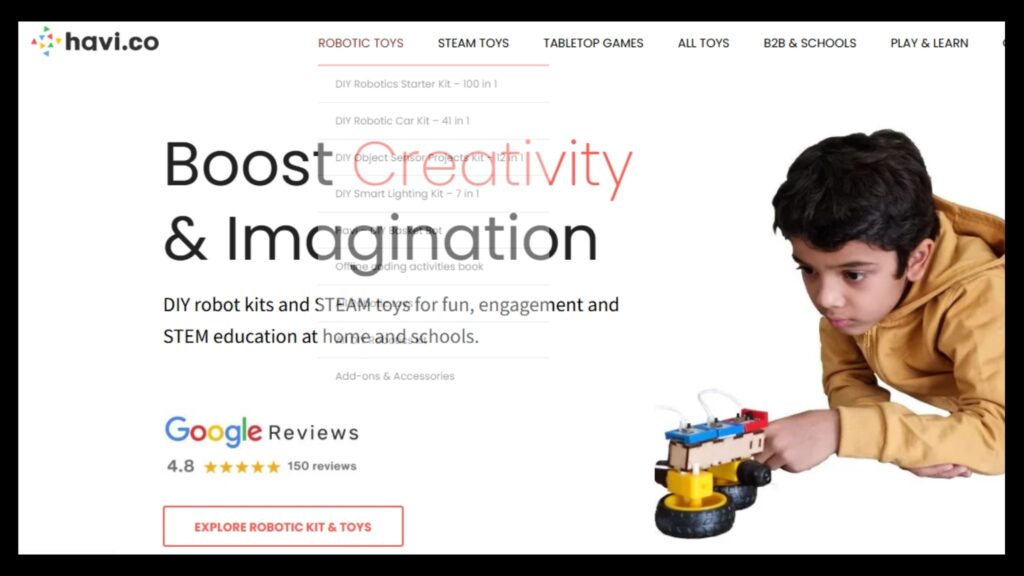Choose DIY Smart Lighting Kit – 7 in 1
1024x576 pixels.
407,193
